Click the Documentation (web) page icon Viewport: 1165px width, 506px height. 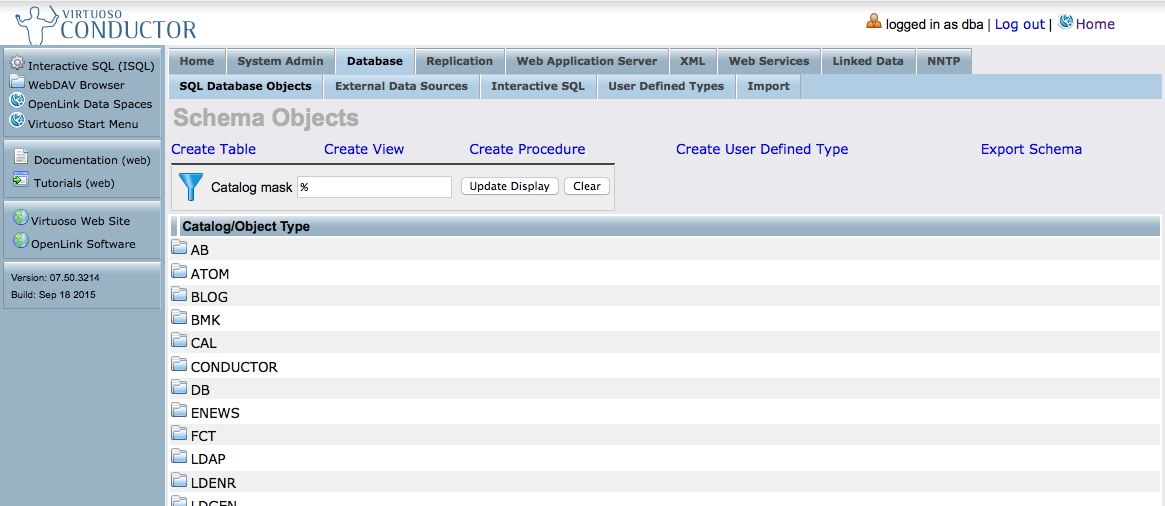click(21, 157)
